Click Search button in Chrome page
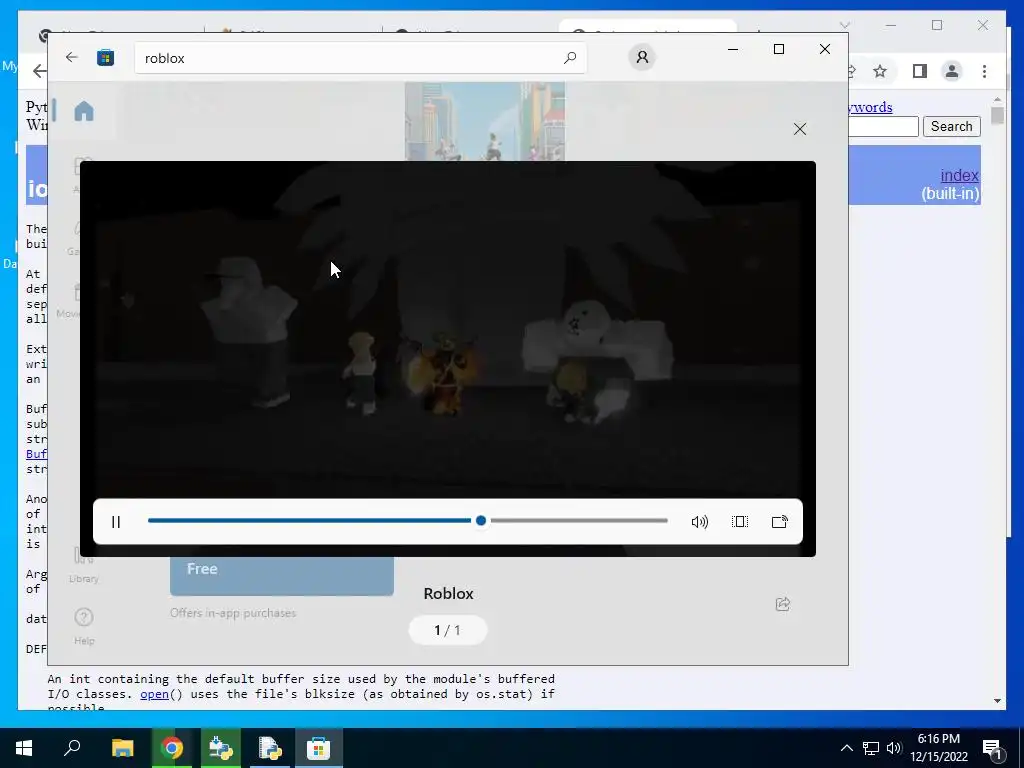 [952, 126]
